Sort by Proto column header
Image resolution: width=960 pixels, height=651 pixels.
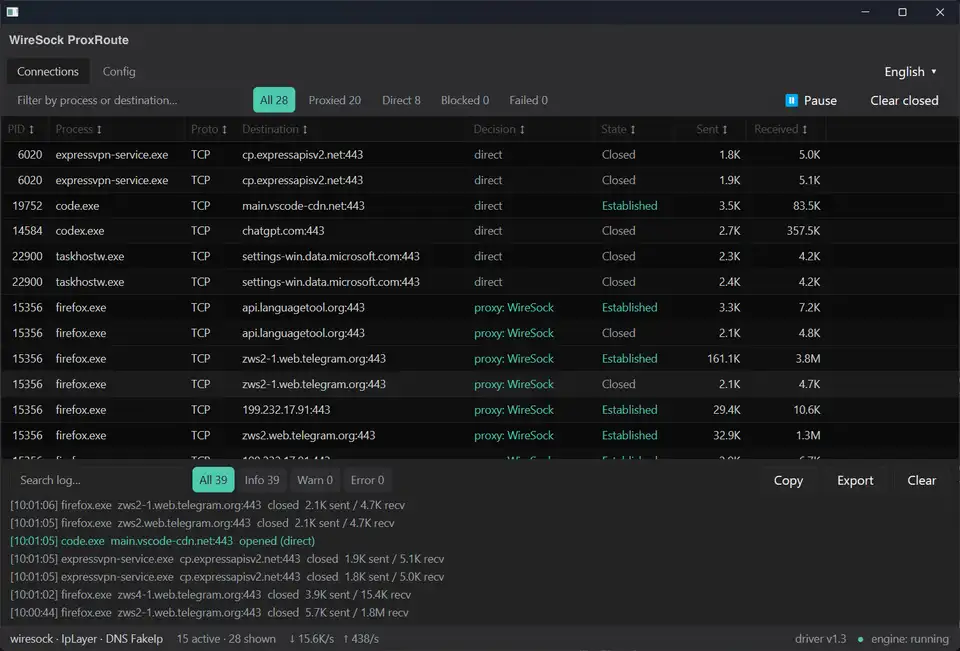pos(209,129)
